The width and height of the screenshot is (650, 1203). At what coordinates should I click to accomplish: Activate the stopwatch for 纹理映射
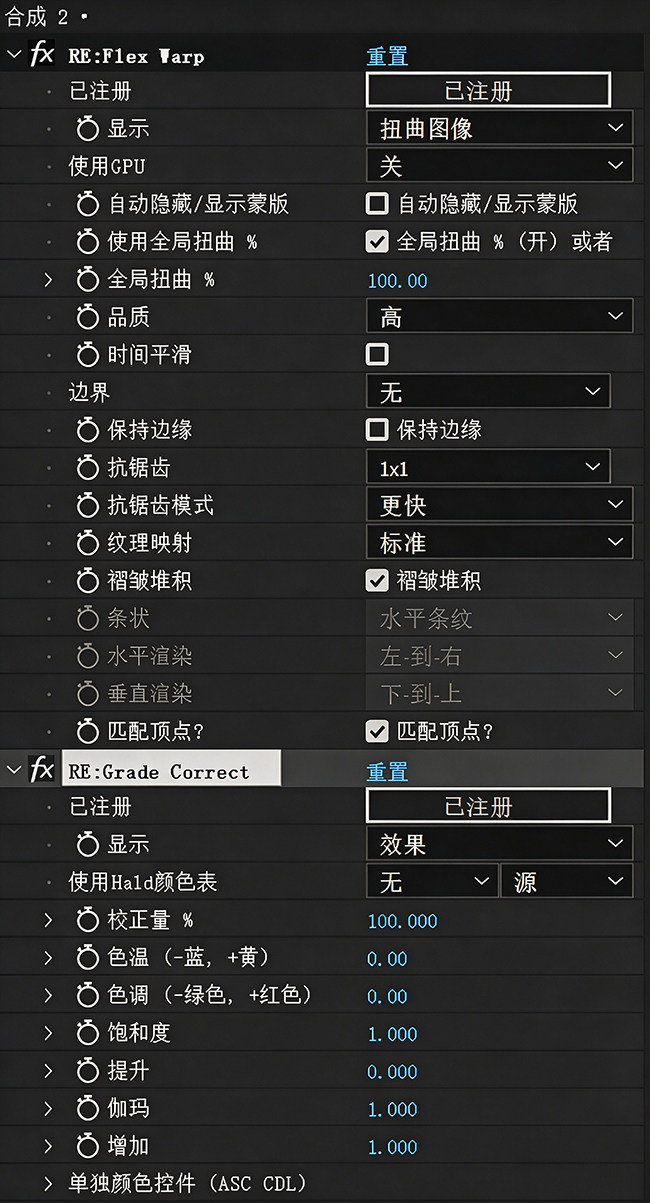click(88, 543)
